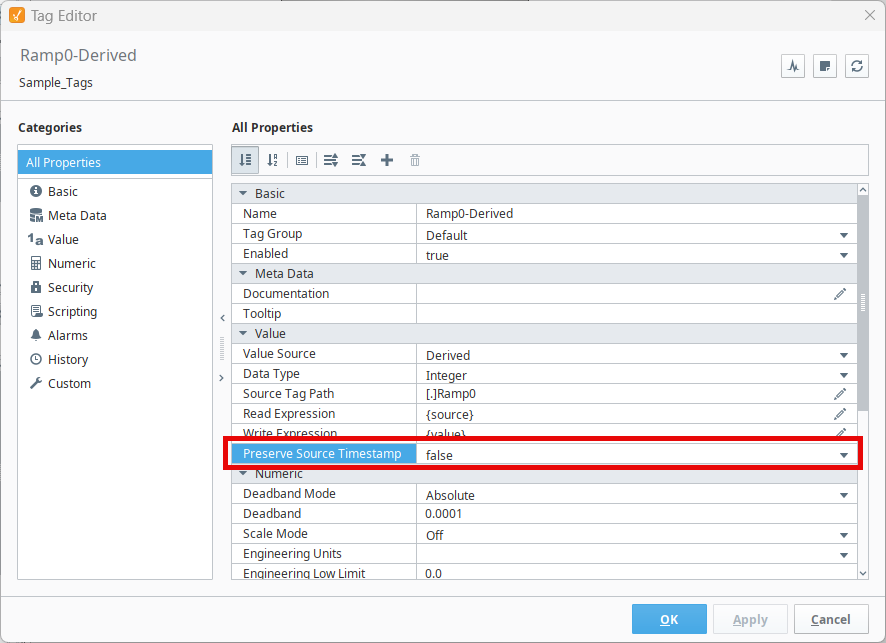Viewport: 886px width, 643px height.
Task: Open the Value Source dropdown
Action: click(844, 355)
